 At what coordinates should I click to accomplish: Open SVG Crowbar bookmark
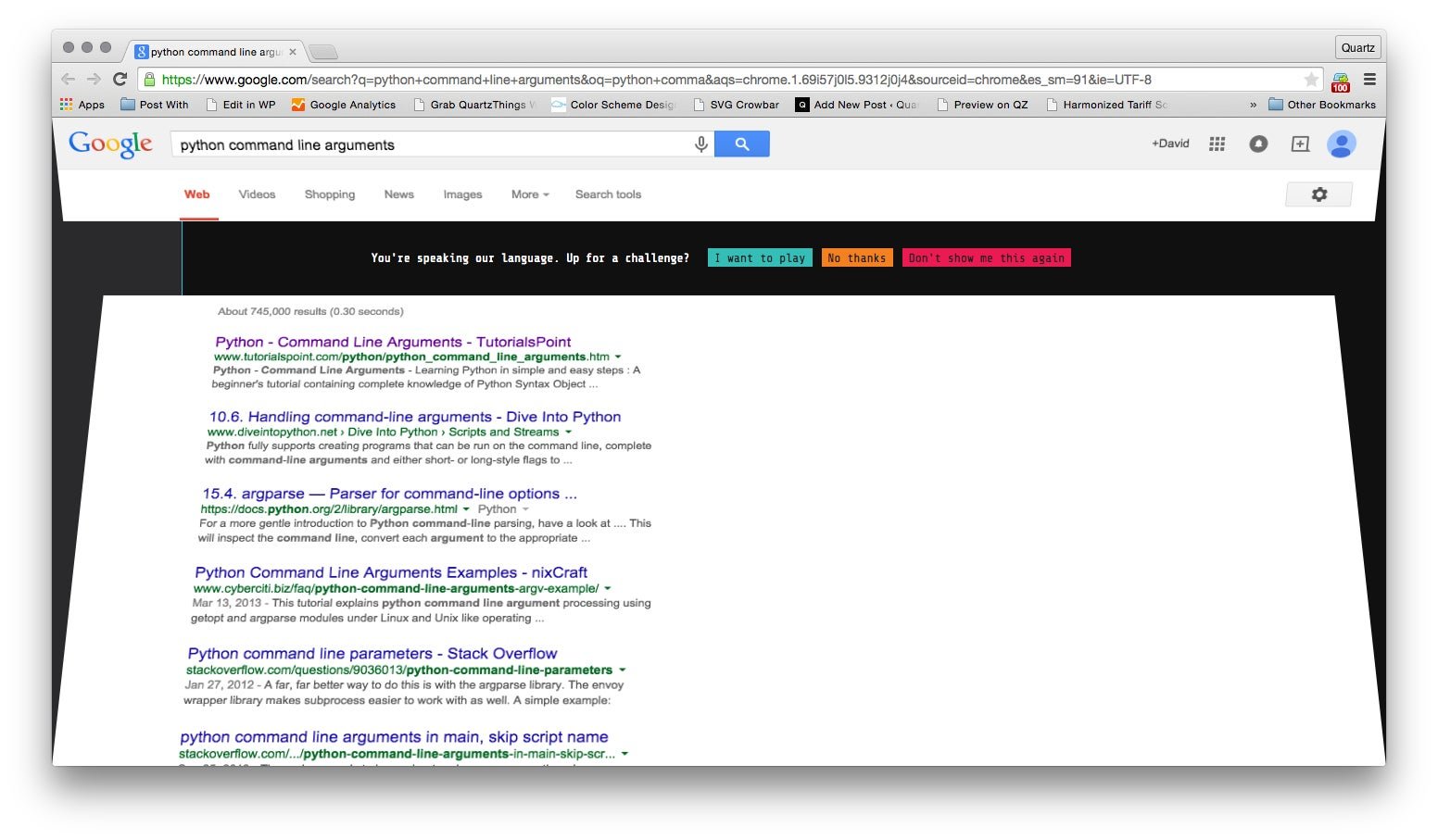tap(736, 105)
